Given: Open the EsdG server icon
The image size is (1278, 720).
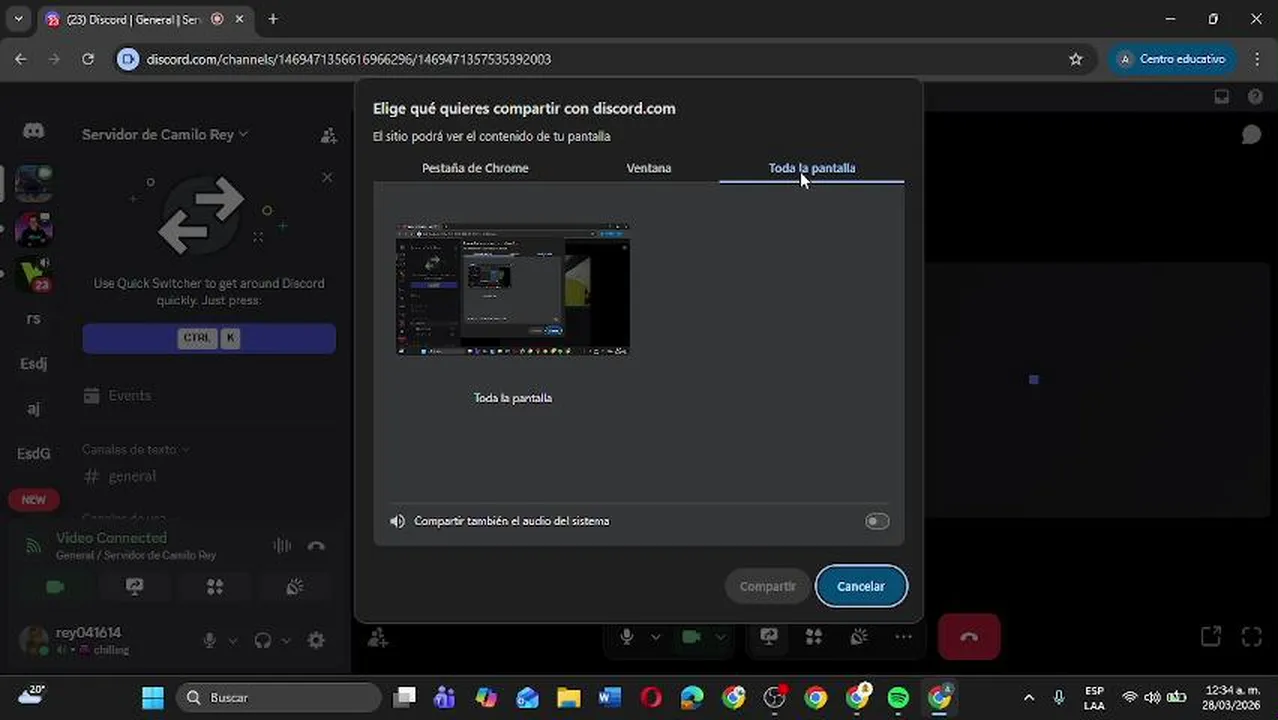Looking at the screenshot, I should pos(33,454).
